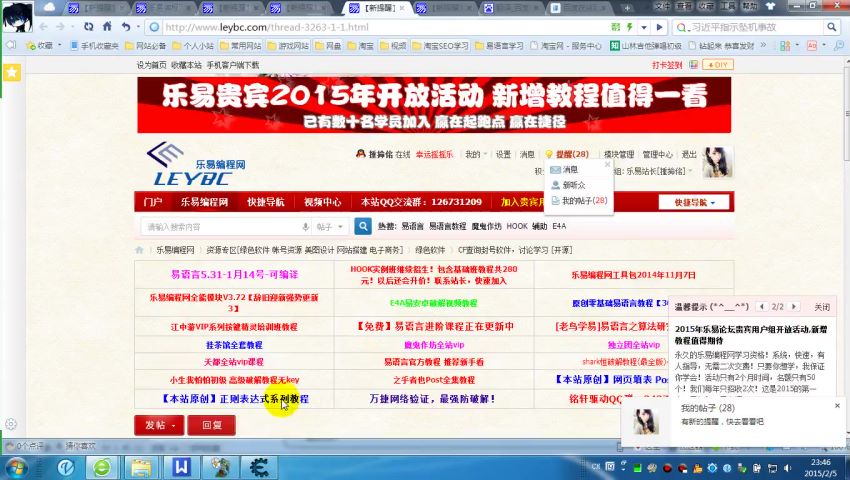Expand the address bar history dropdown arrow

[644, 27]
